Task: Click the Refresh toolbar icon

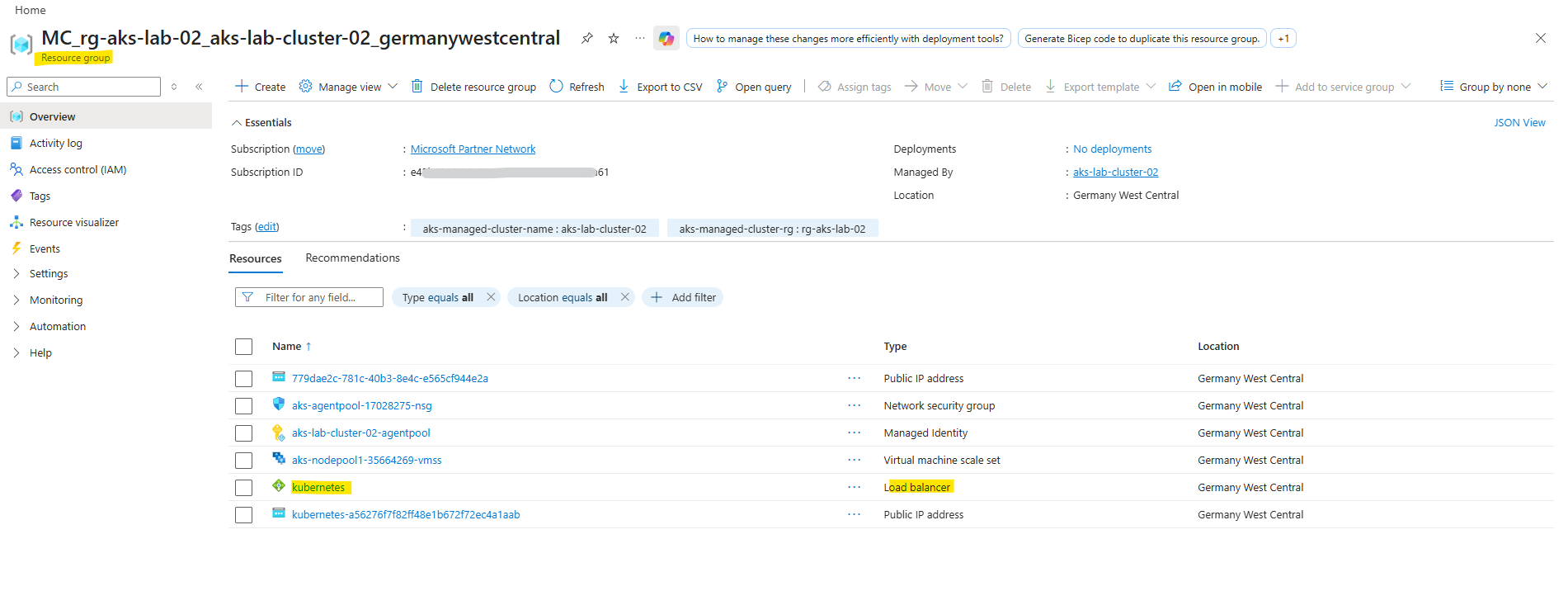Action: coord(557,87)
